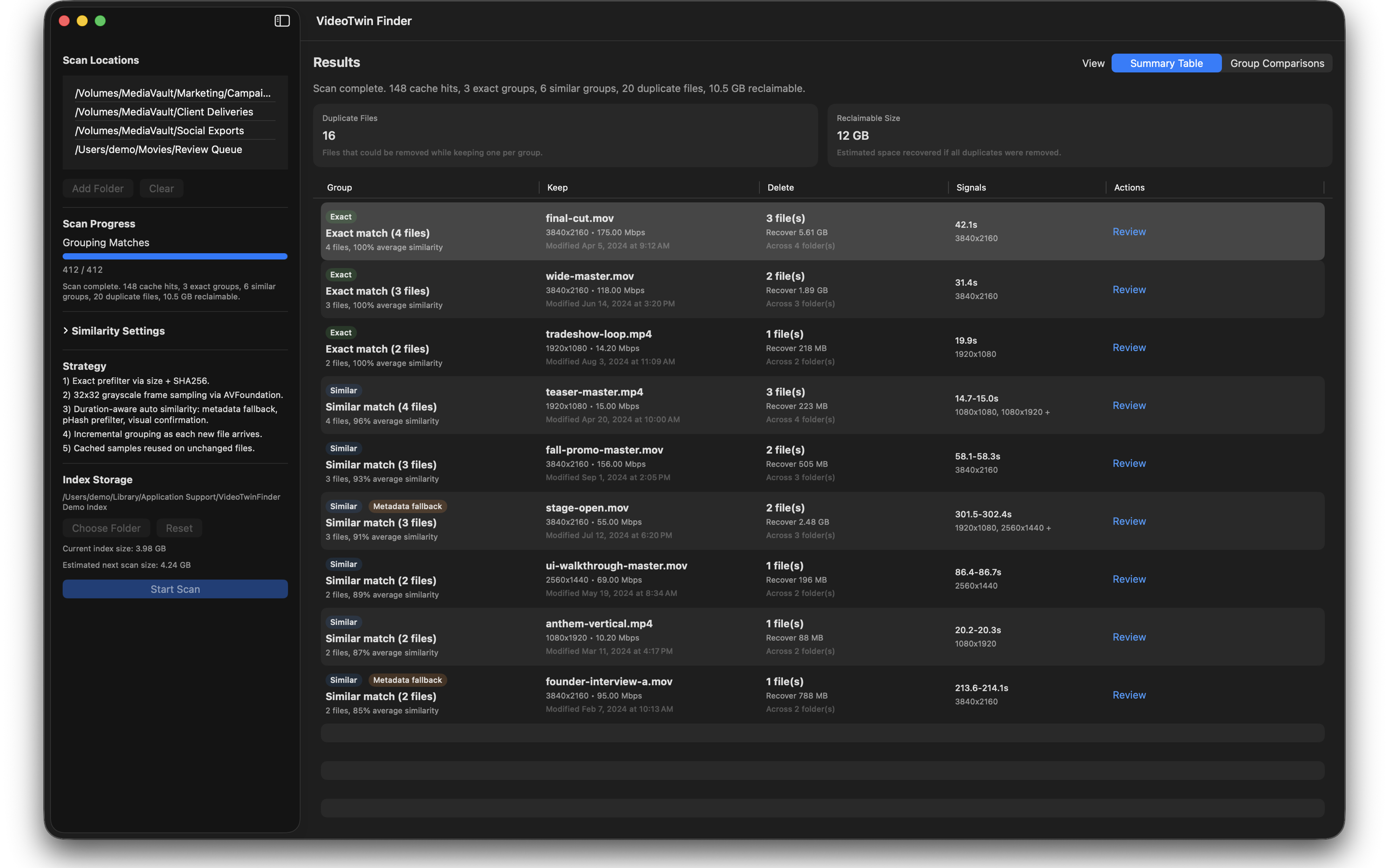Reset the index storage location
This screenshot has height=868, width=1389.
179,528
